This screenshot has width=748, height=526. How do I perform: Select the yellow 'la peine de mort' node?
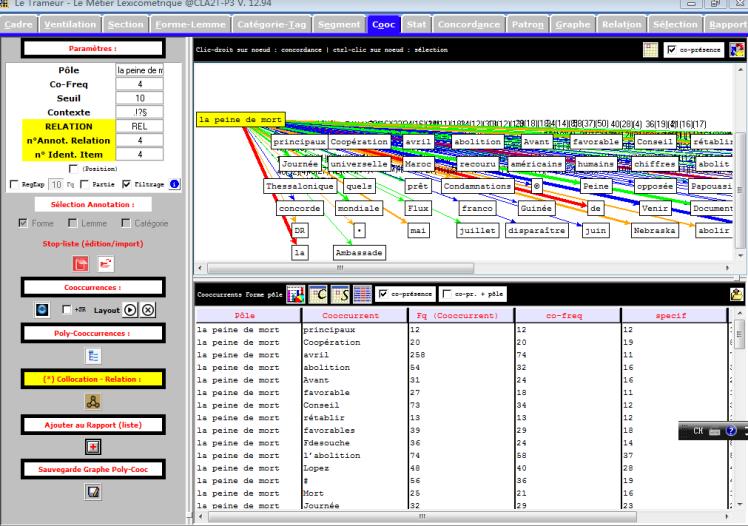pos(240,119)
